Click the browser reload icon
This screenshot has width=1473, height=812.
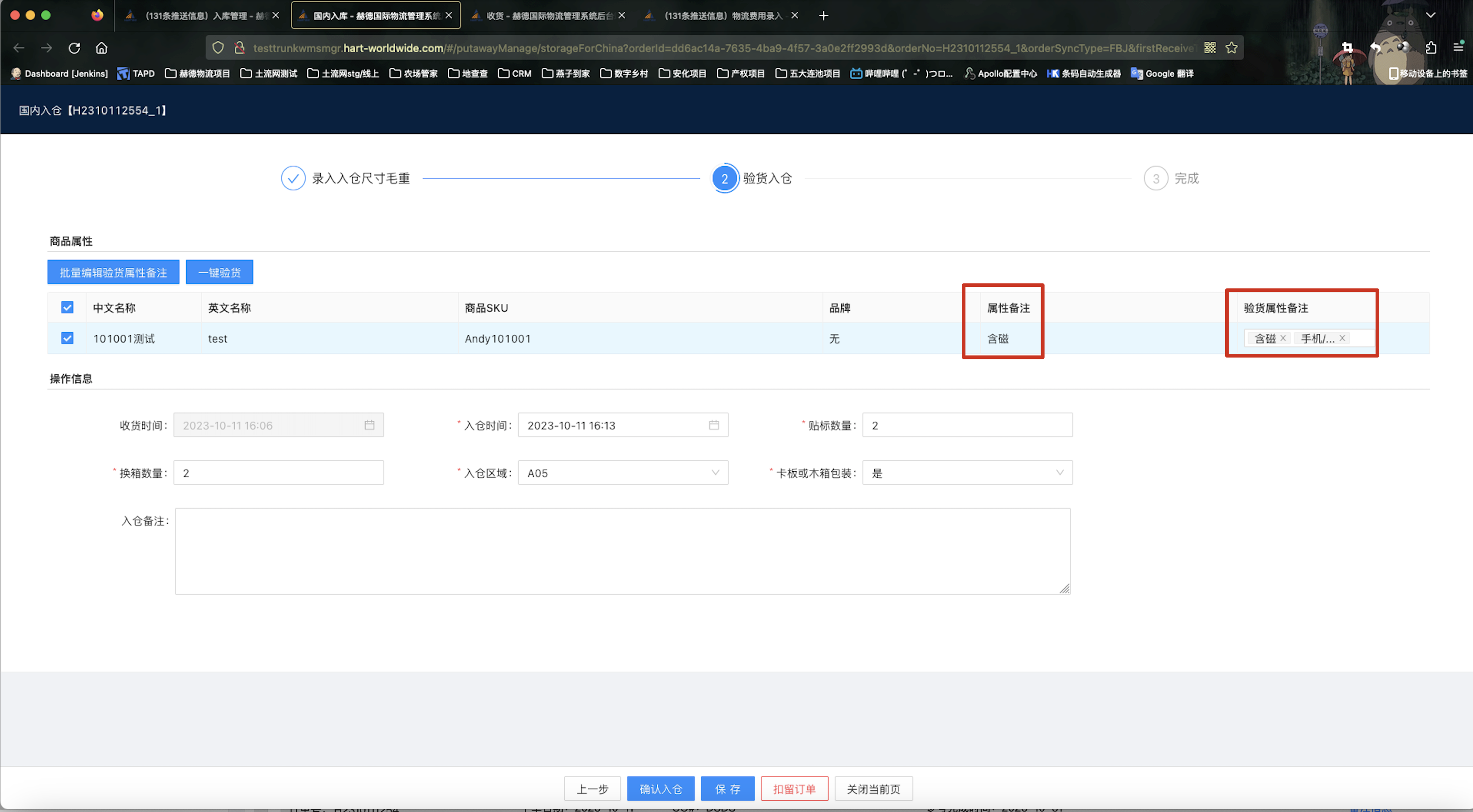pyautogui.click(x=74, y=48)
